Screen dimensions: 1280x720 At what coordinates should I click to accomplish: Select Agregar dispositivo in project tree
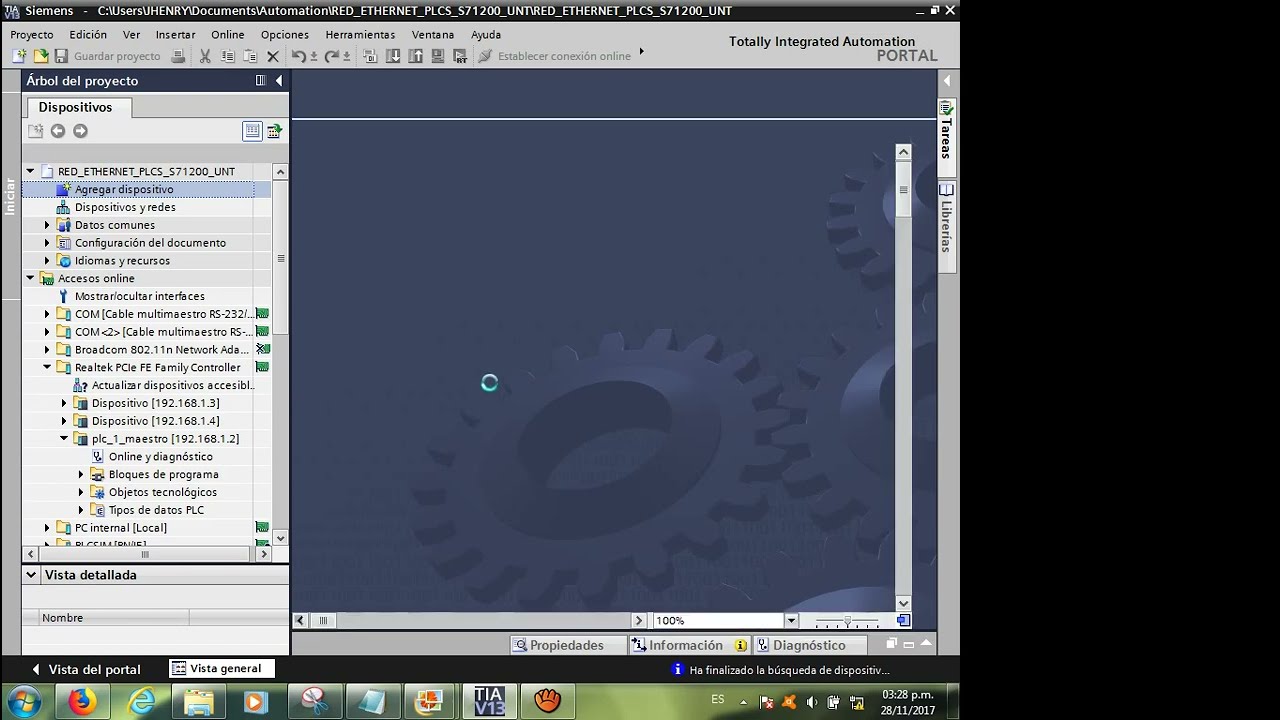[x=124, y=189]
